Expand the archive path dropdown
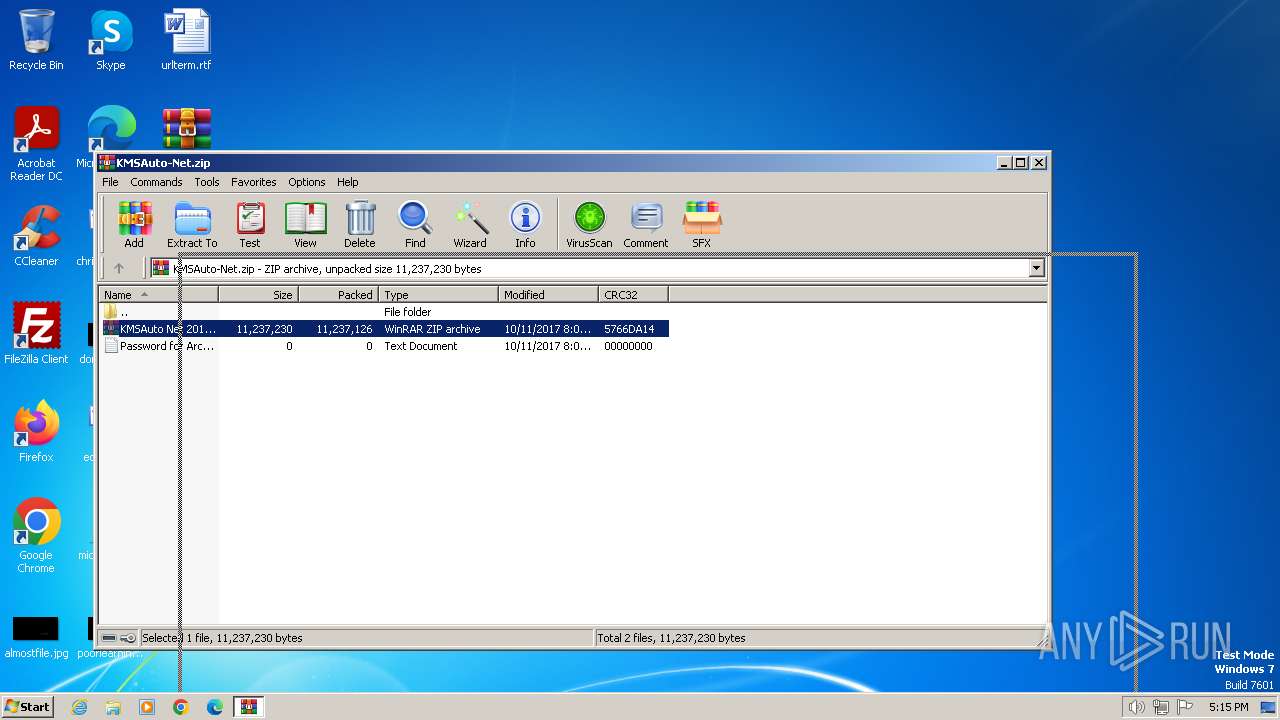This screenshot has width=1280, height=720. 1036,268
